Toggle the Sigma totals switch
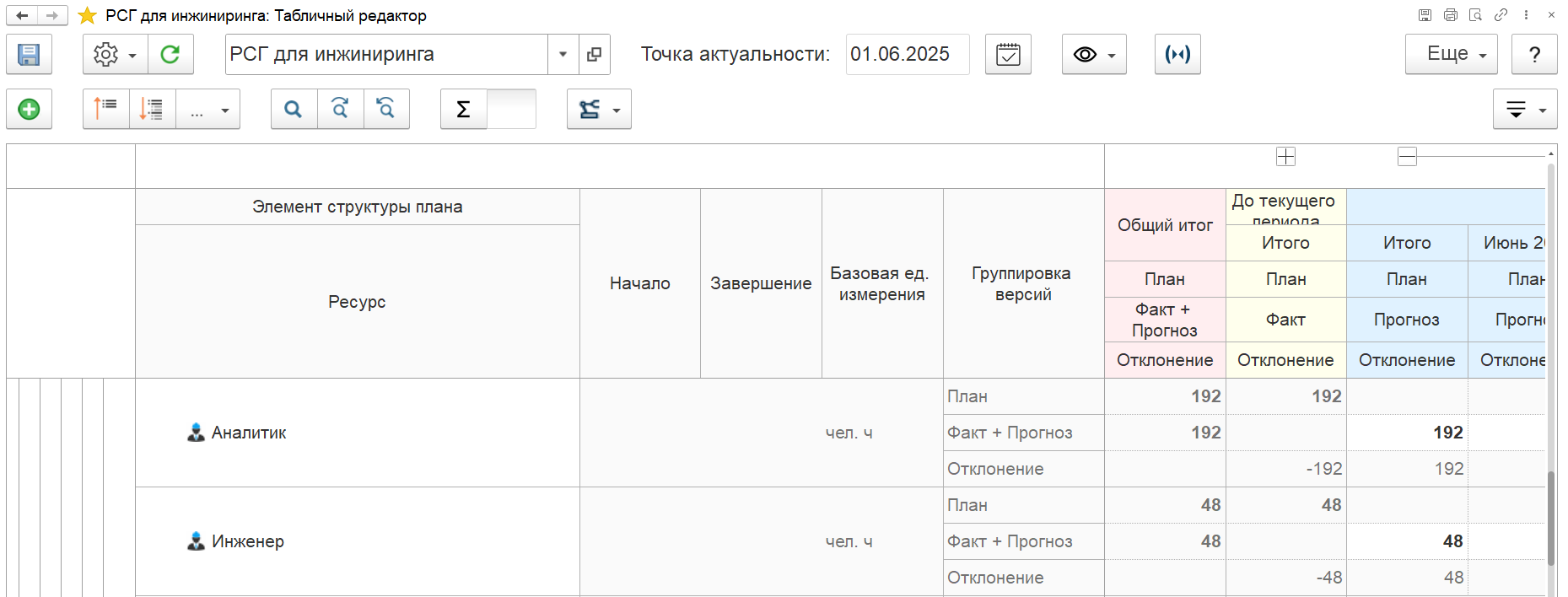This screenshot has width=1568, height=597. click(511, 110)
